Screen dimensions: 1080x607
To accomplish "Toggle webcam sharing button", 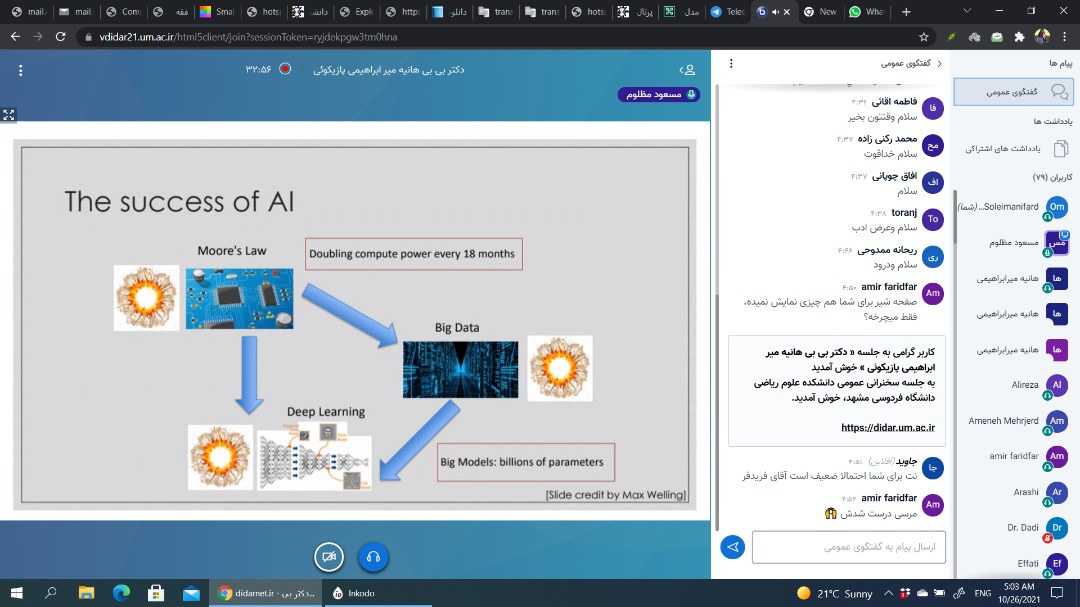I will [x=328, y=557].
